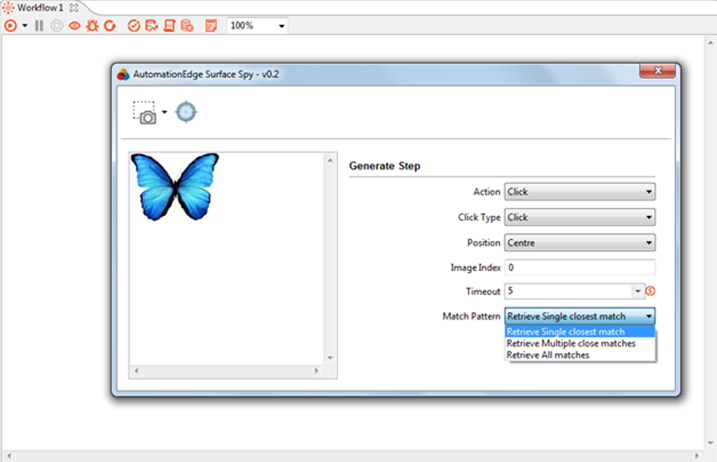Click the database impact analysis icon

(x=151, y=26)
